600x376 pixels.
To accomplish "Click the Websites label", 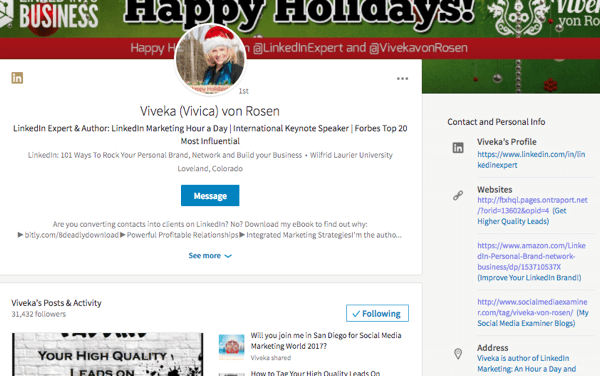I will 494,190.
